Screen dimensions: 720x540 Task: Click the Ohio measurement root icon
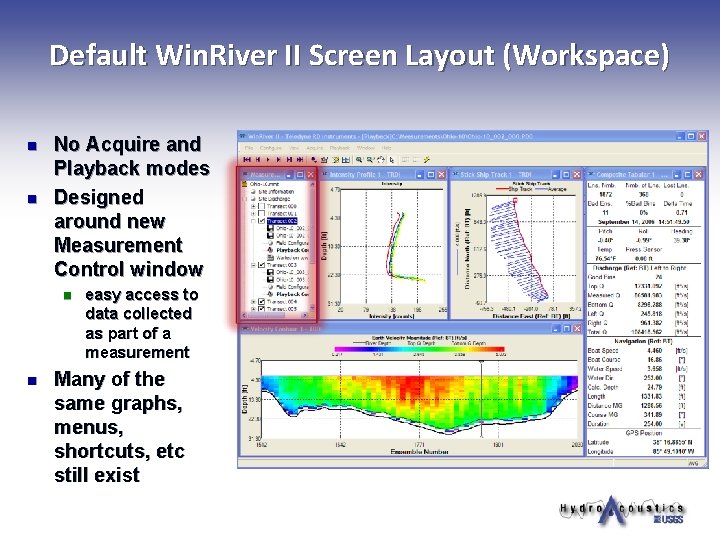click(x=244, y=184)
